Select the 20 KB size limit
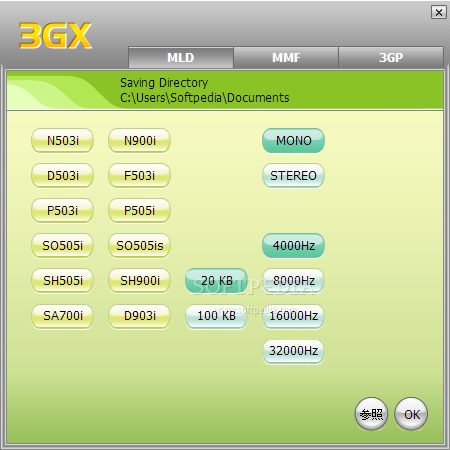 pos(216,280)
